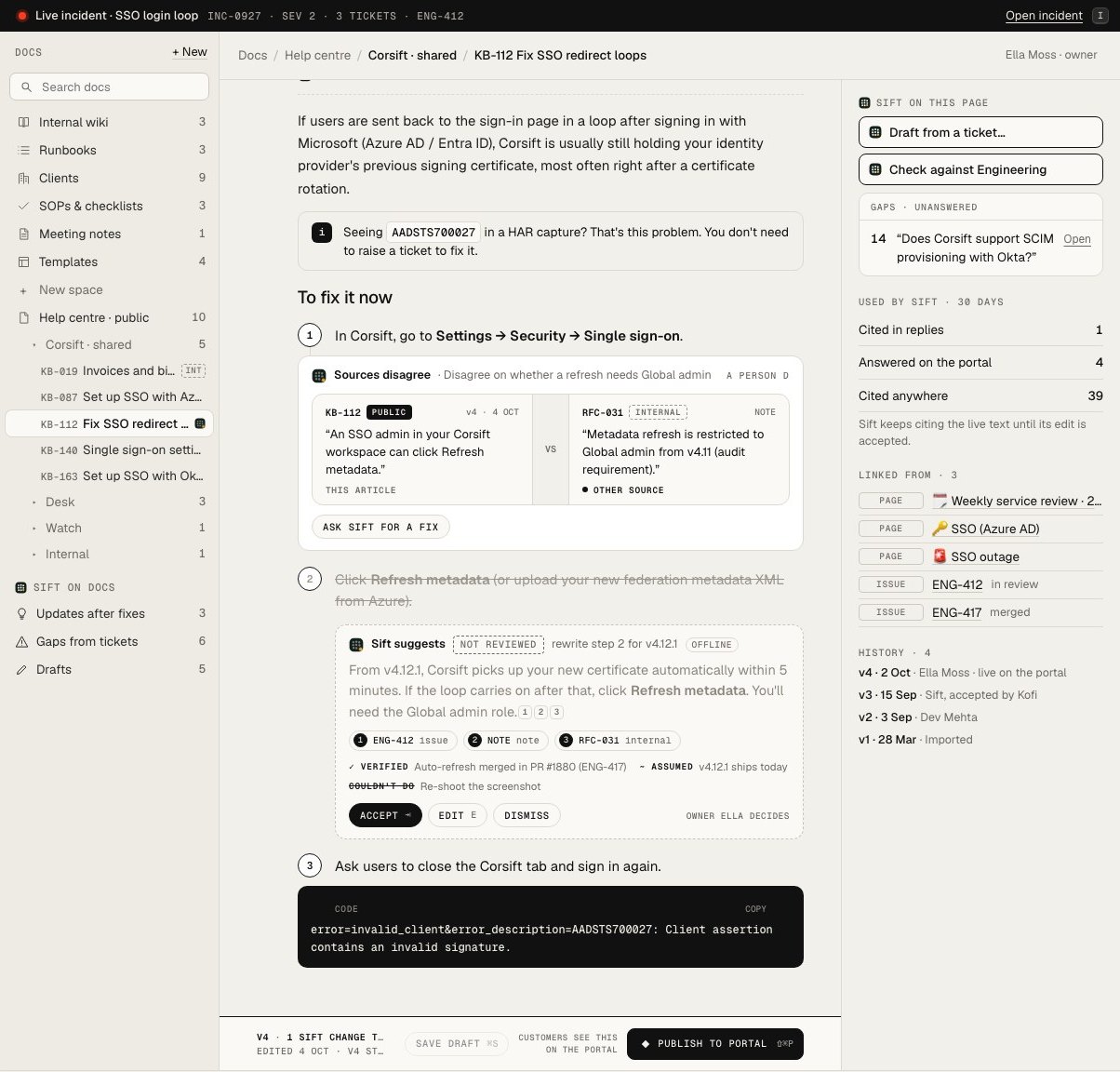Click Draft from a ticket button
Viewport: 1120px width, 1072px height.
pyautogui.click(x=980, y=132)
